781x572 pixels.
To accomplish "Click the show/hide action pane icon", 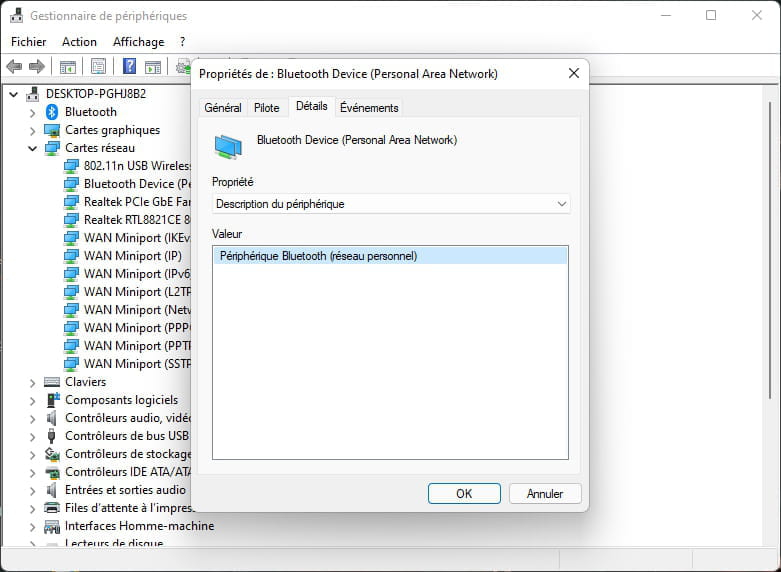I will tap(152, 66).
